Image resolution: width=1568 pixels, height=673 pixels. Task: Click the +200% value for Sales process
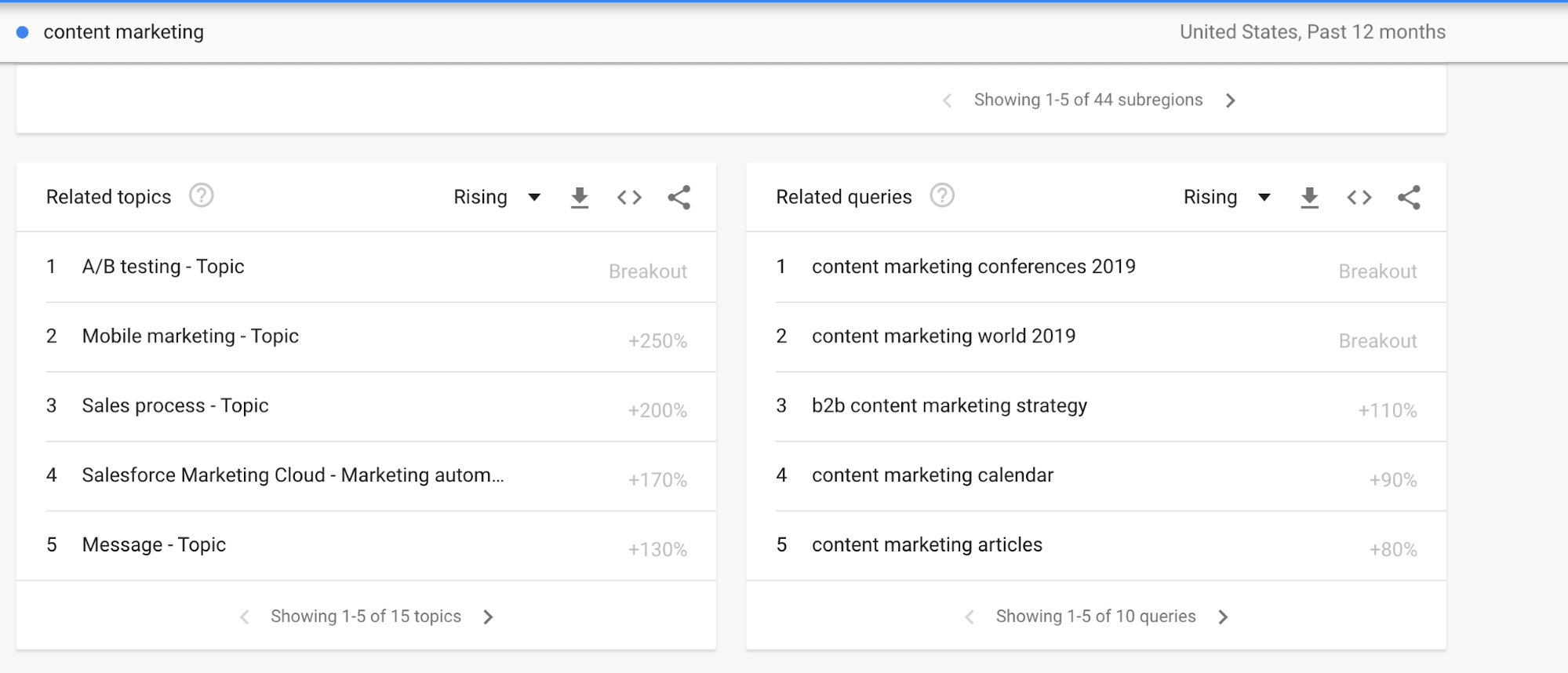click(x=657, y=411)
